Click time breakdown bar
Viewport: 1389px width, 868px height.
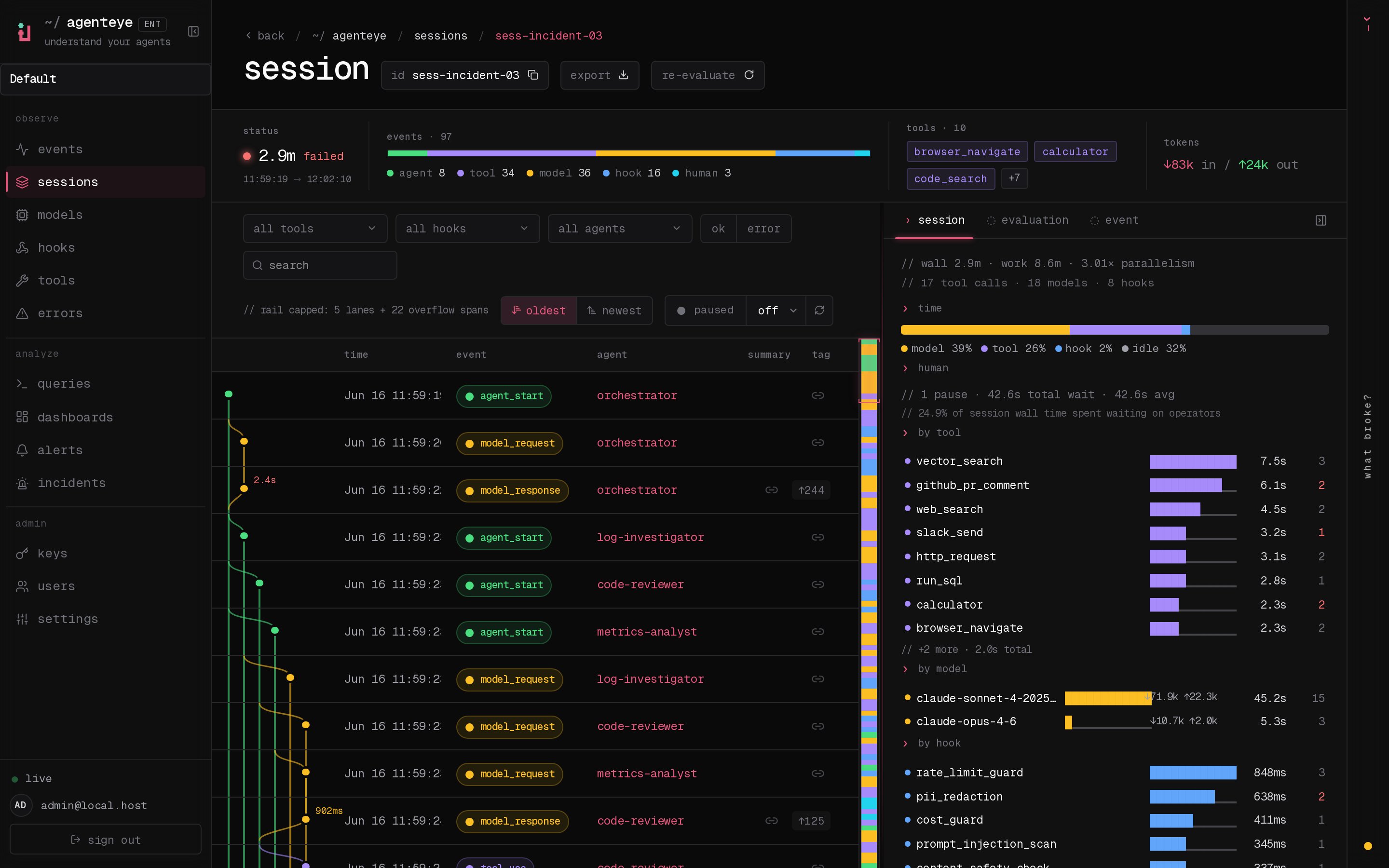[1115, 330]
